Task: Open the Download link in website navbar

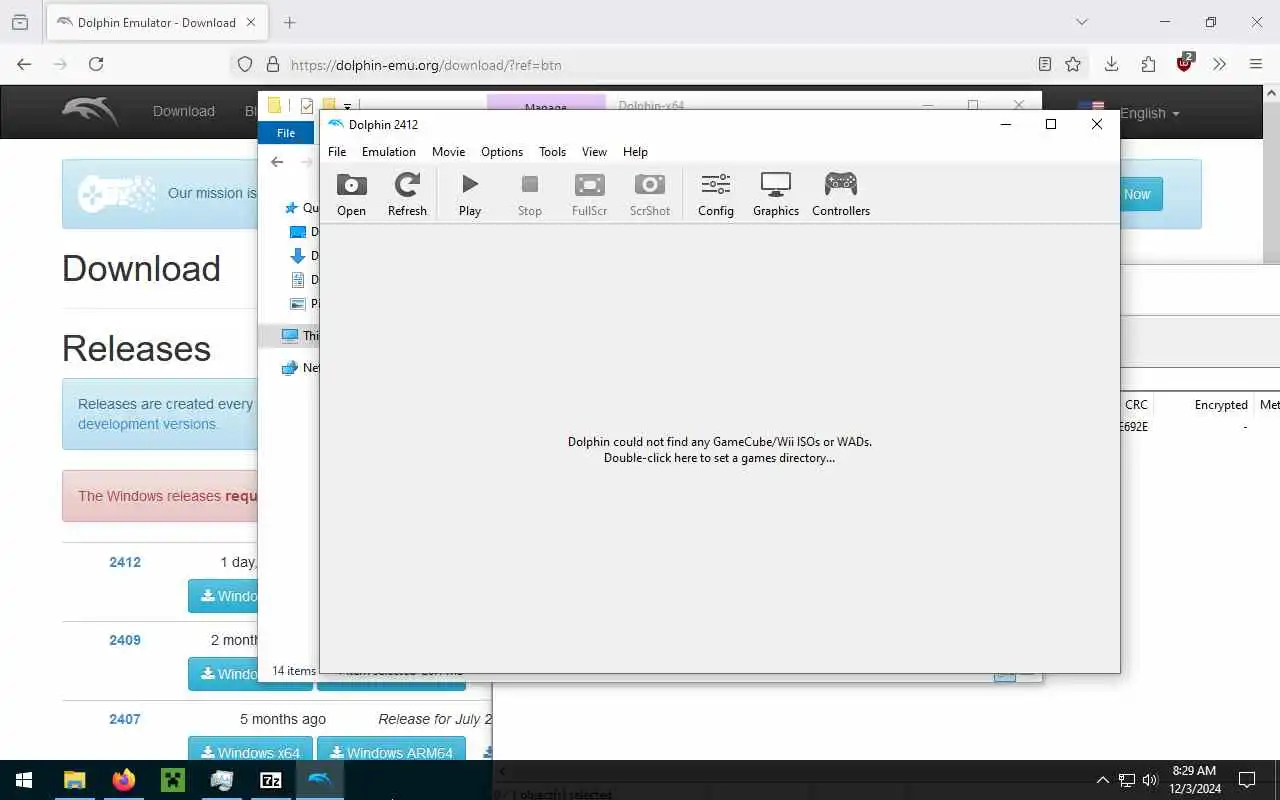Action: click(184, 111)
